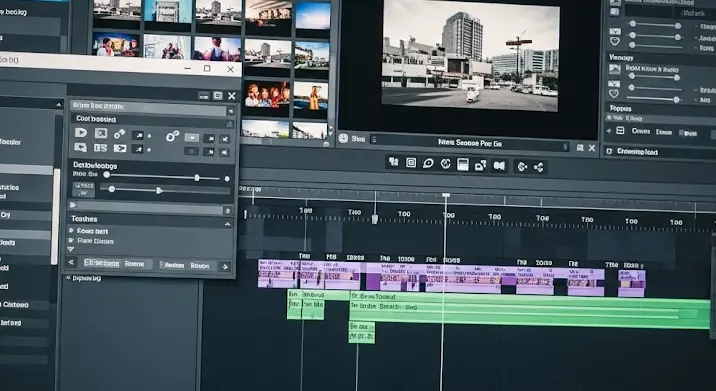Viewport: 716px width, 391px height.
Task: Click the globe circle icon in center toolbar
Action: point(446,164)
